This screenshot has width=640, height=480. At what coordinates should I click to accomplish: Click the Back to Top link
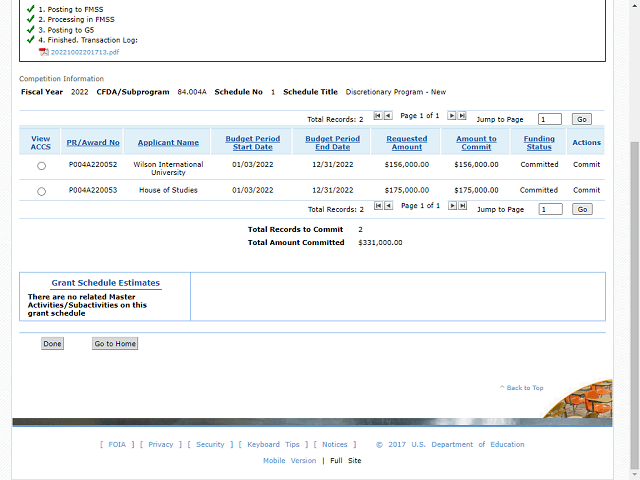[524, 388]
